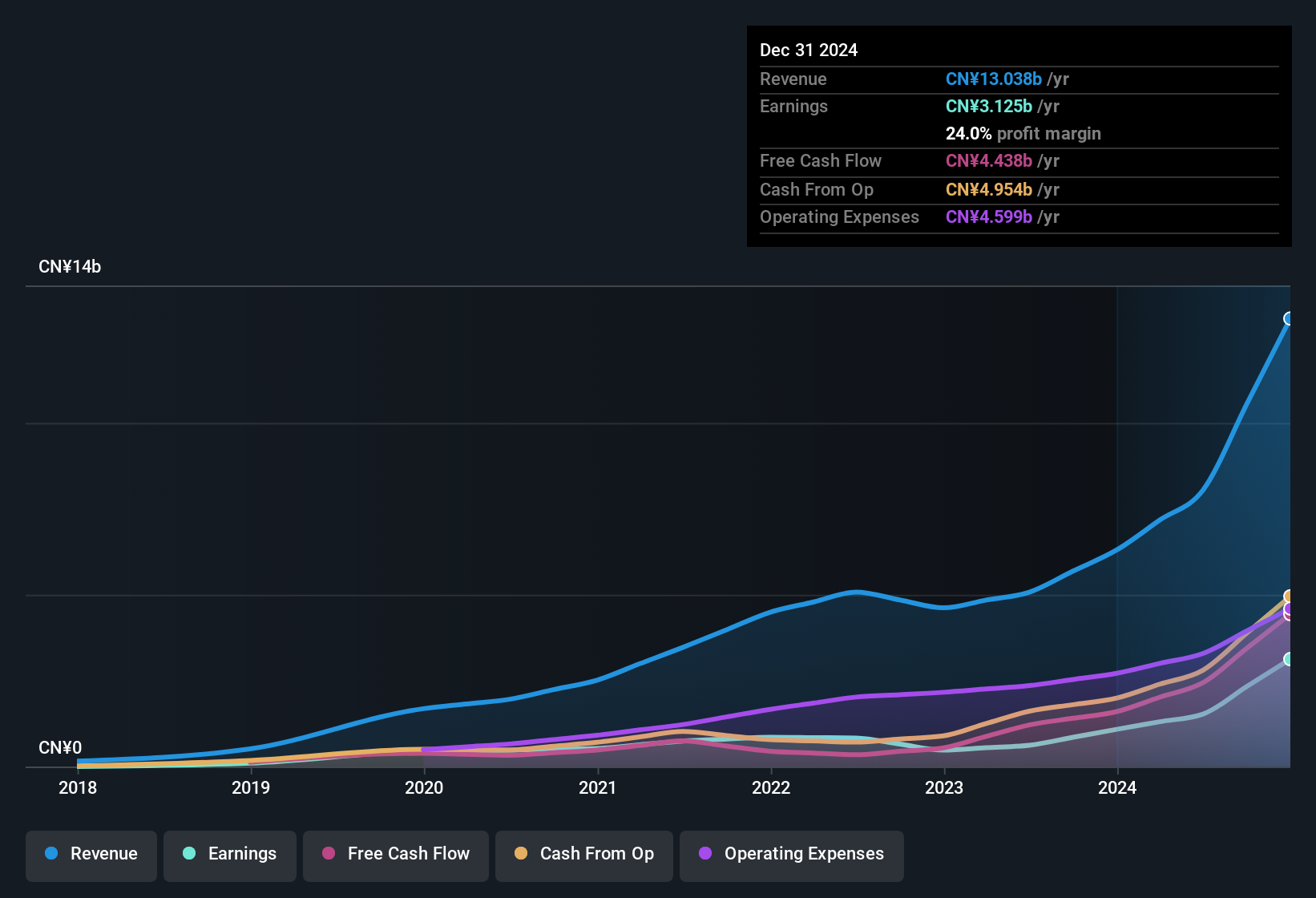This screenshot has width=1316, height=898.
Task: Click the orange dot beside Cash From Op legend
Action: [521, 853]
